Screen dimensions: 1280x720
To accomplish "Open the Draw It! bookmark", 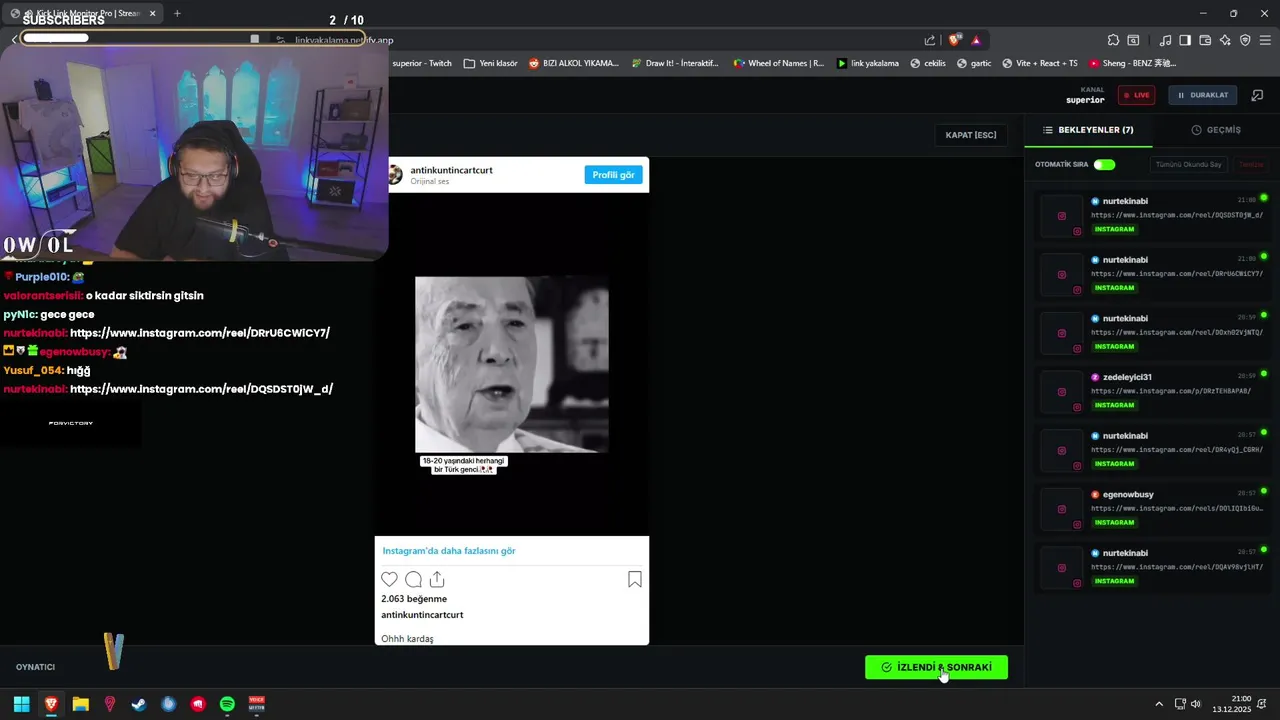I will click(x=674, y=63).
